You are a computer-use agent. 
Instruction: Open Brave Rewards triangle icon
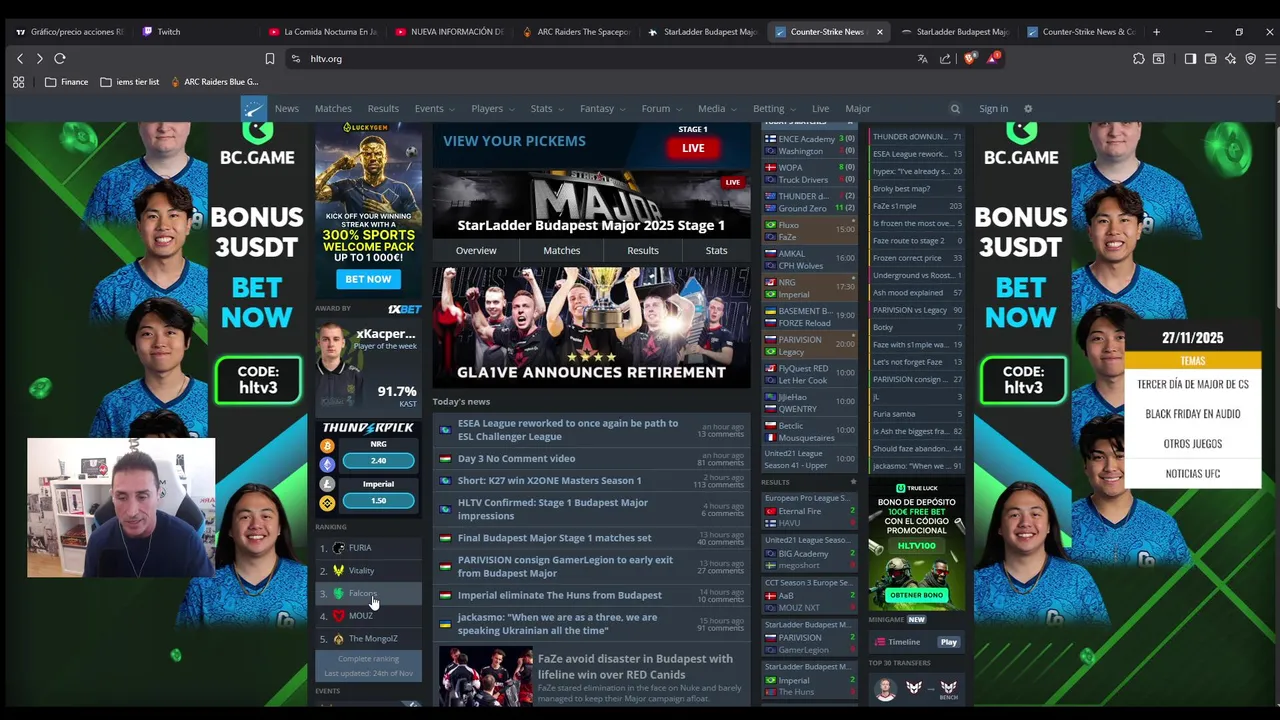tap(993, 59)
